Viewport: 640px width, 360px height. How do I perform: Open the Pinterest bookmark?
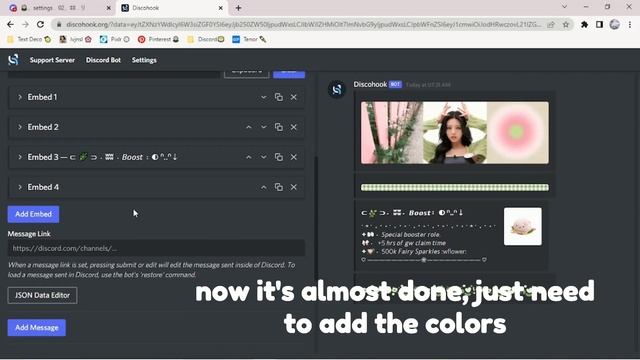pos(158,39)
